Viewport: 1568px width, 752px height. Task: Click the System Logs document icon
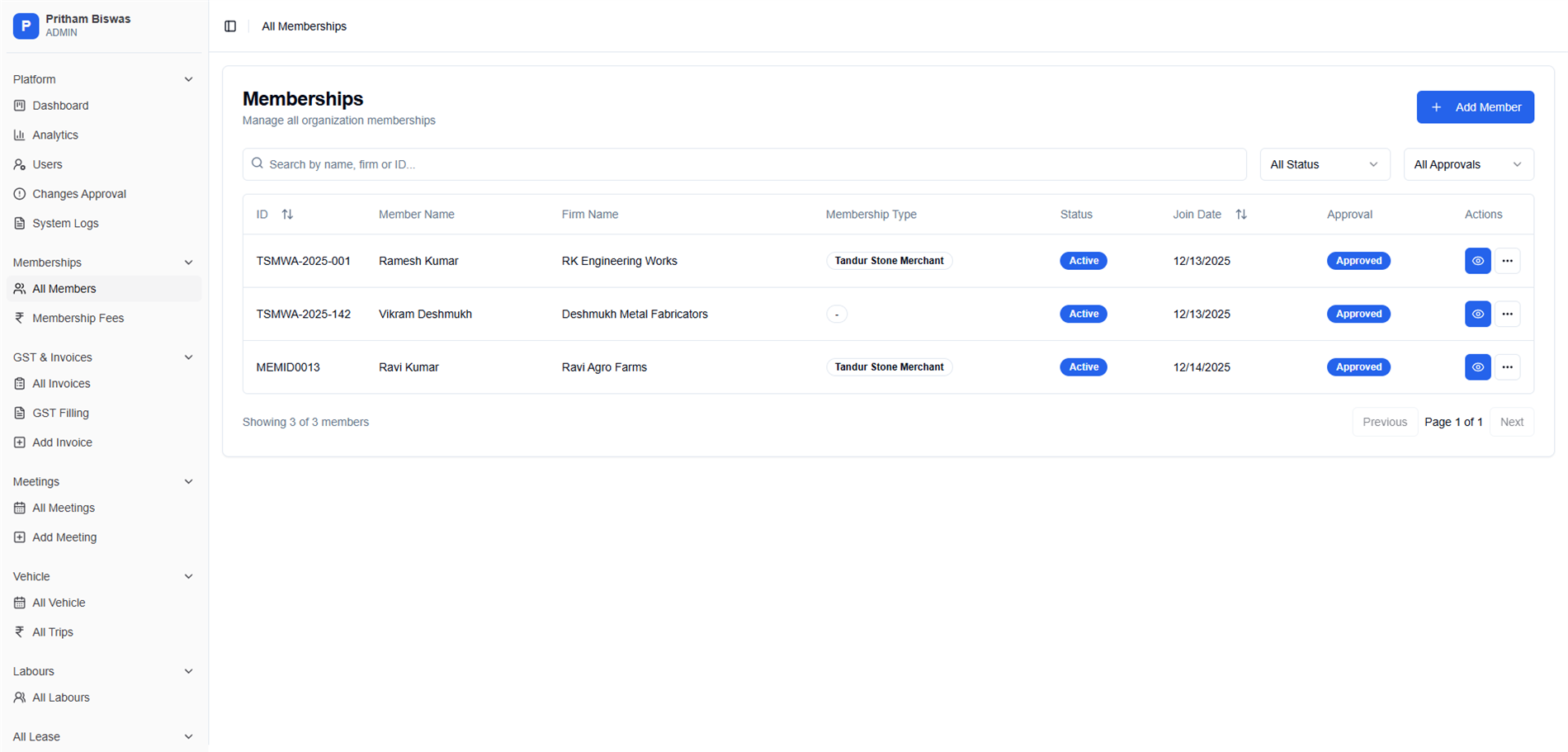coord(20,224)
